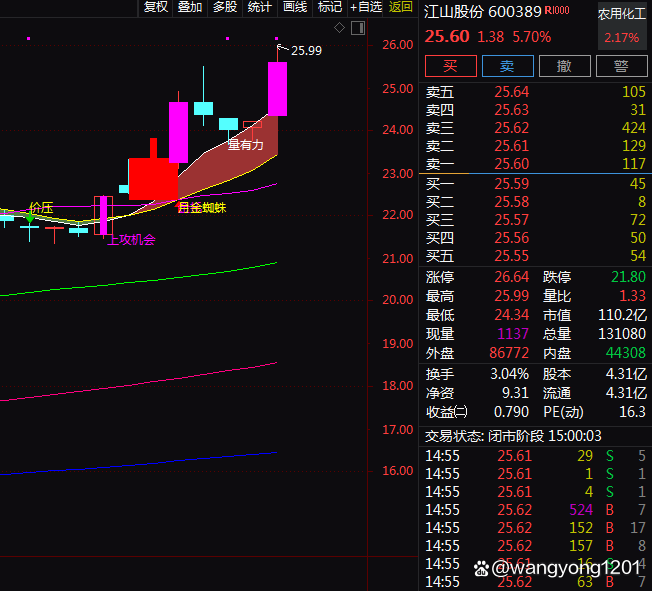
Task: Select the 买四 price 25.56
Action: coord(511,238)
